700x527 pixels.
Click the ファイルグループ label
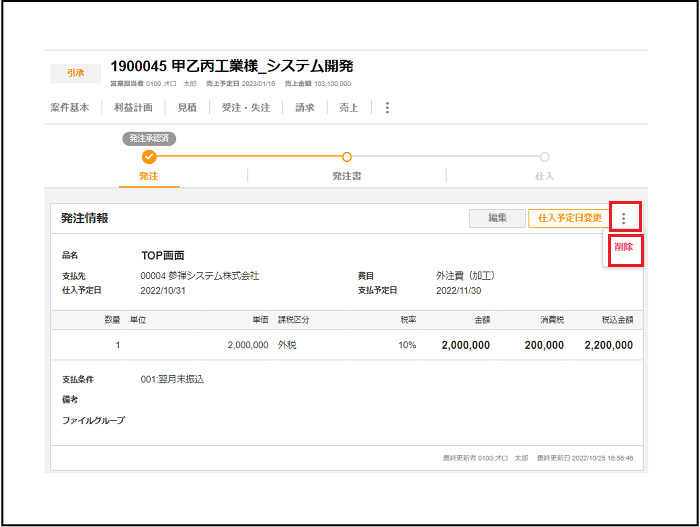click(93, 420)
